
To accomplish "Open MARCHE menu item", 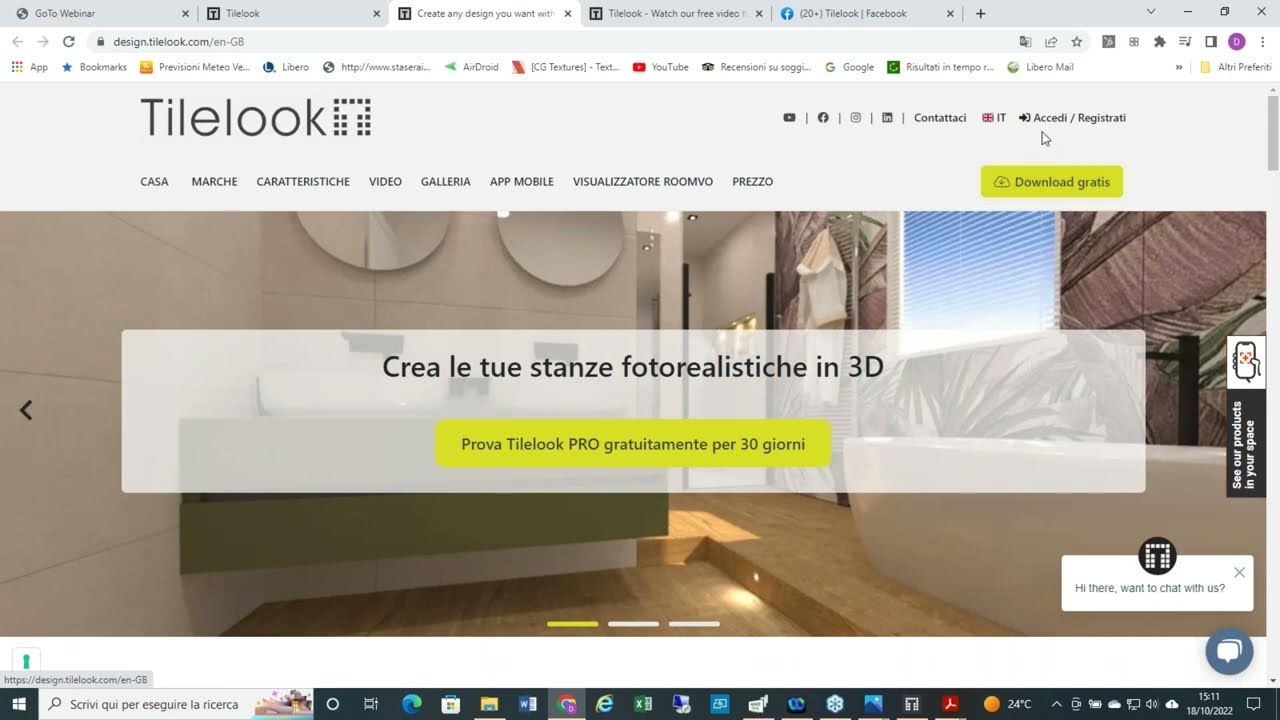I will tap(214, 182).
